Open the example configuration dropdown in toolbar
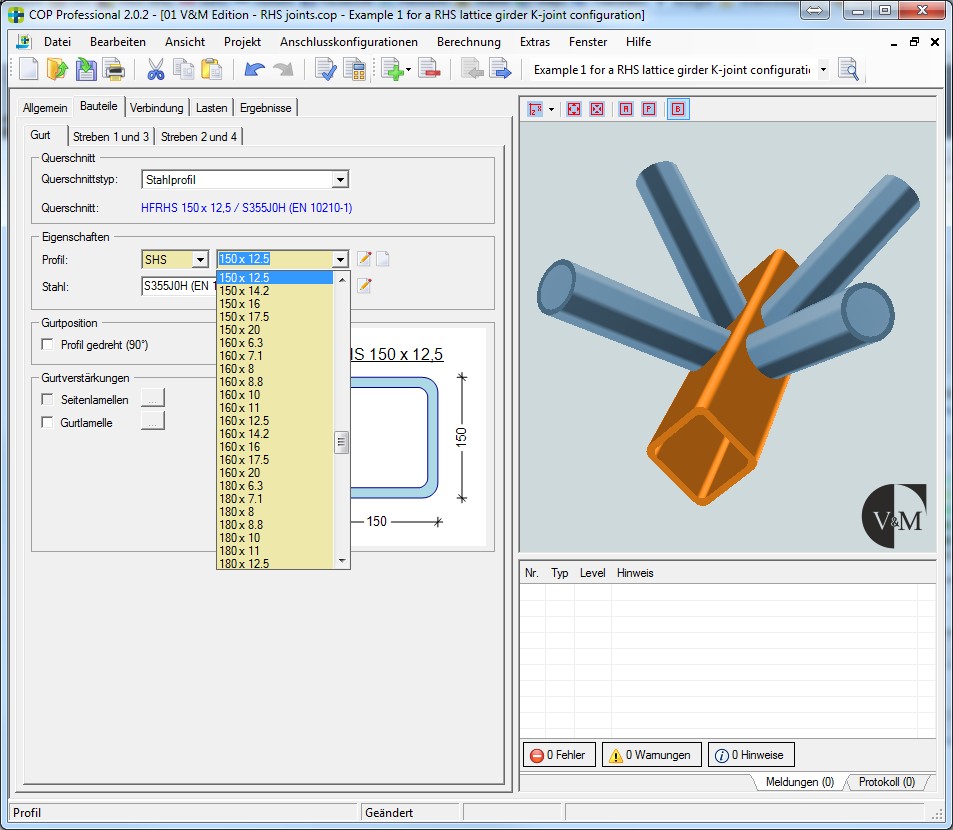This screenshot has height=830, width=953. (823, 69)
